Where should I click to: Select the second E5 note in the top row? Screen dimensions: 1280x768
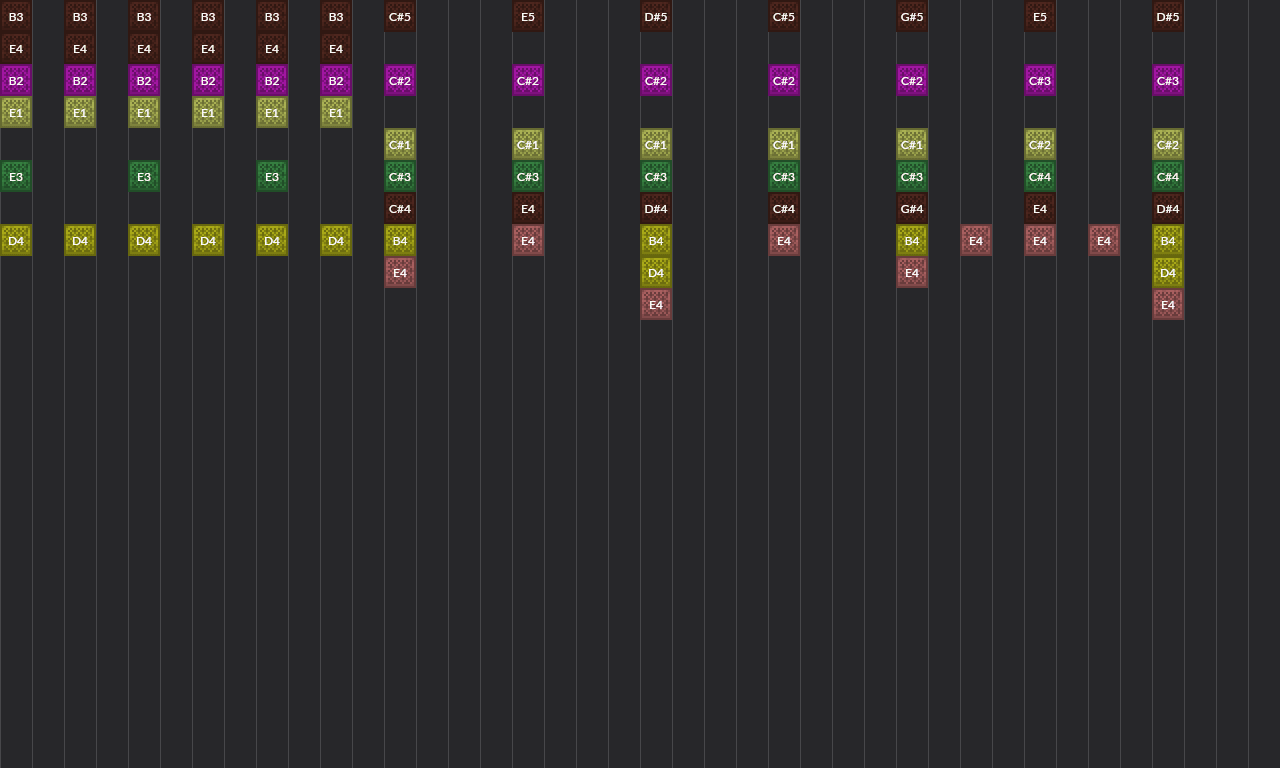tap(1040, 16)
